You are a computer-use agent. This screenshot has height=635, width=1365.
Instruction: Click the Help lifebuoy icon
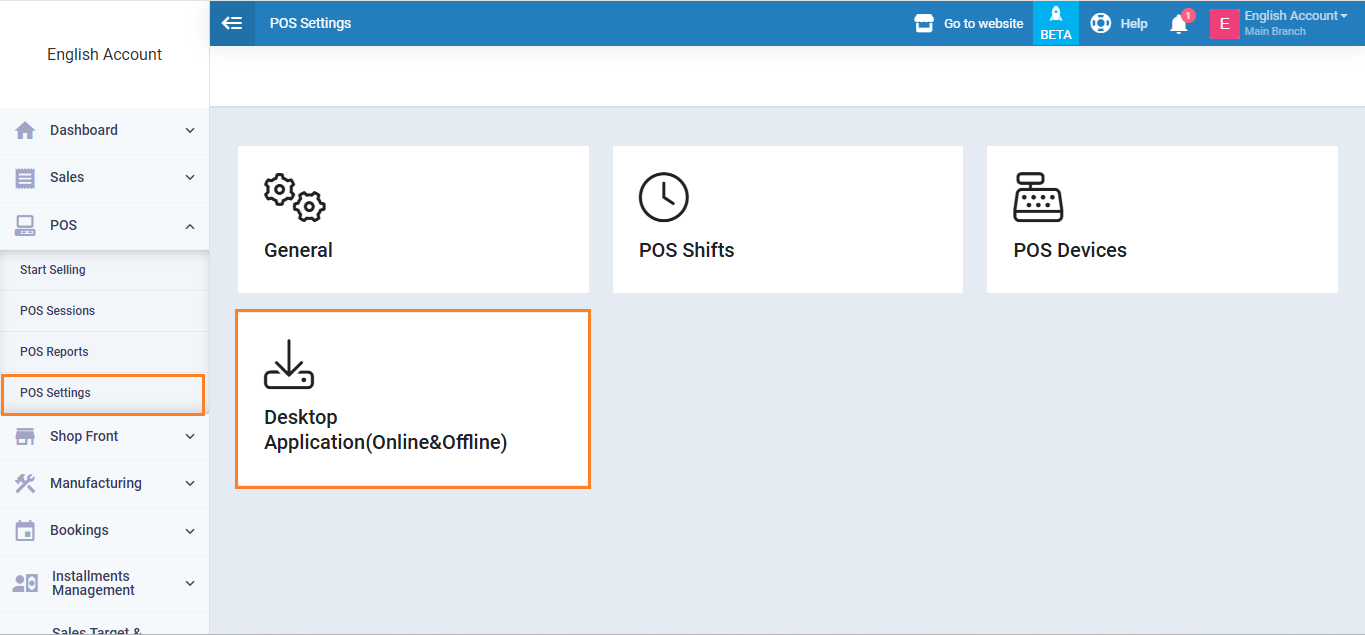1101,23
